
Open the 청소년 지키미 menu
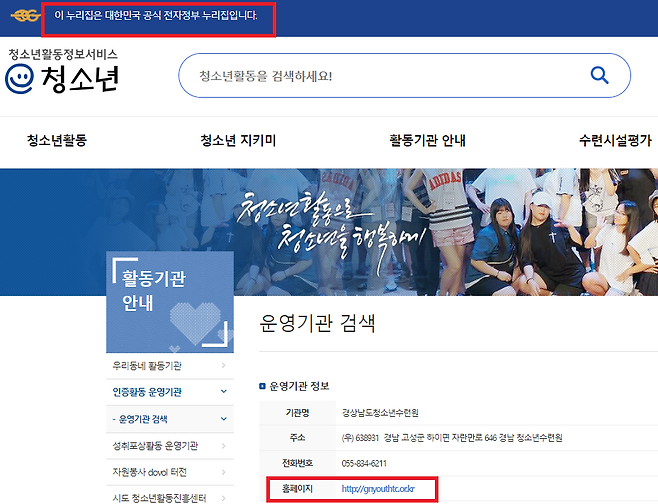238,140
